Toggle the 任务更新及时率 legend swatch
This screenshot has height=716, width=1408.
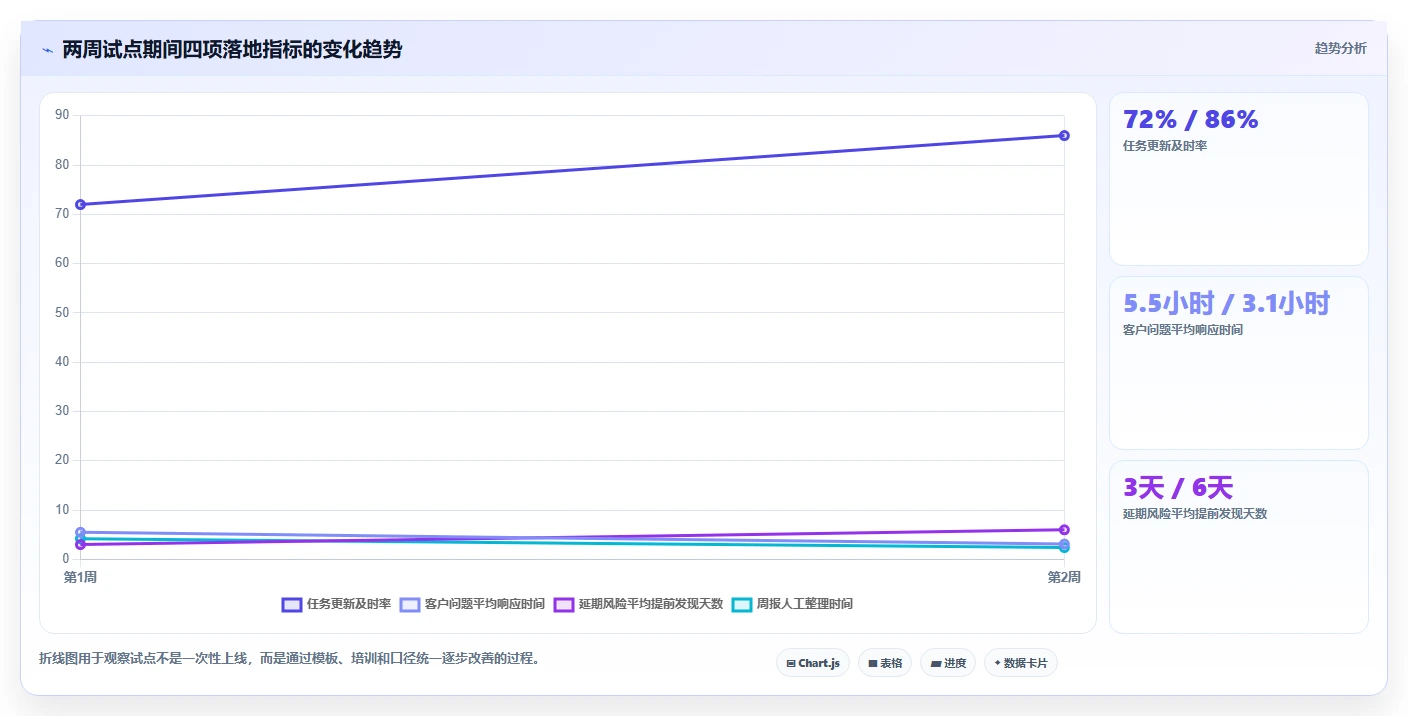point(292,604)
